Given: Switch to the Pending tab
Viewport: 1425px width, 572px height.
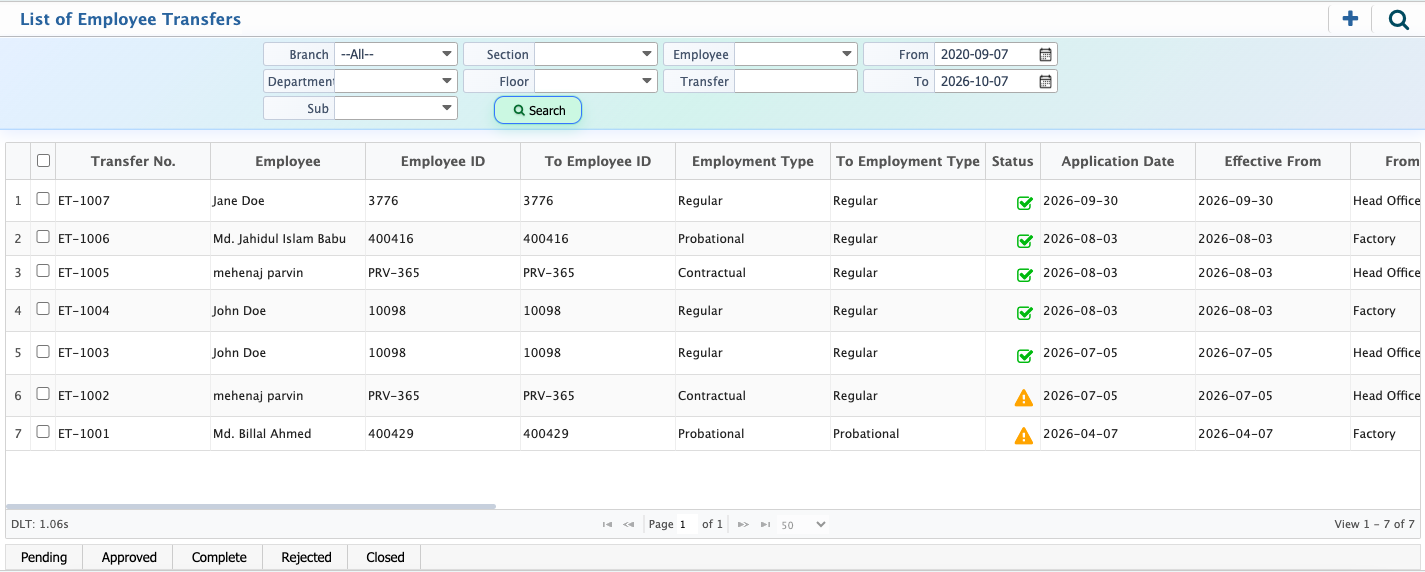Looking at the screenshot, I should (44, 557).
